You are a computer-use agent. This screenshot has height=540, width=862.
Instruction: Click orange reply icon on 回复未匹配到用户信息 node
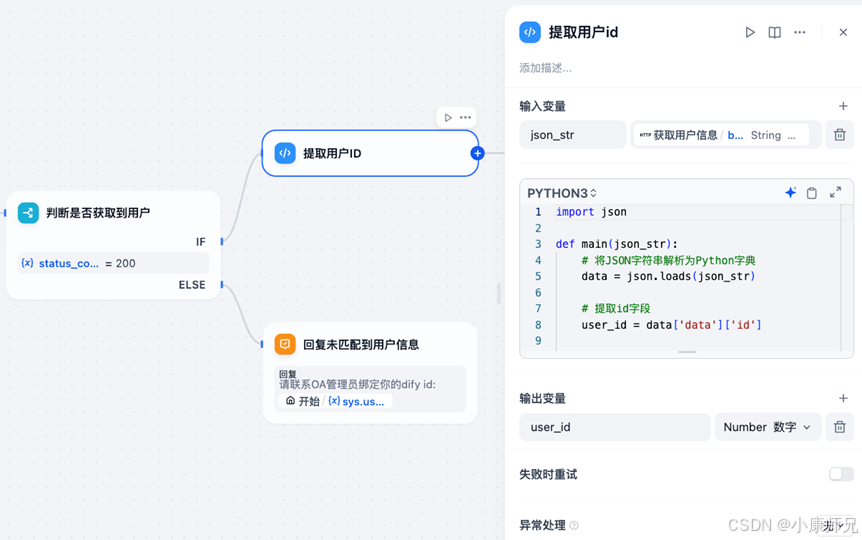(285, 344)
